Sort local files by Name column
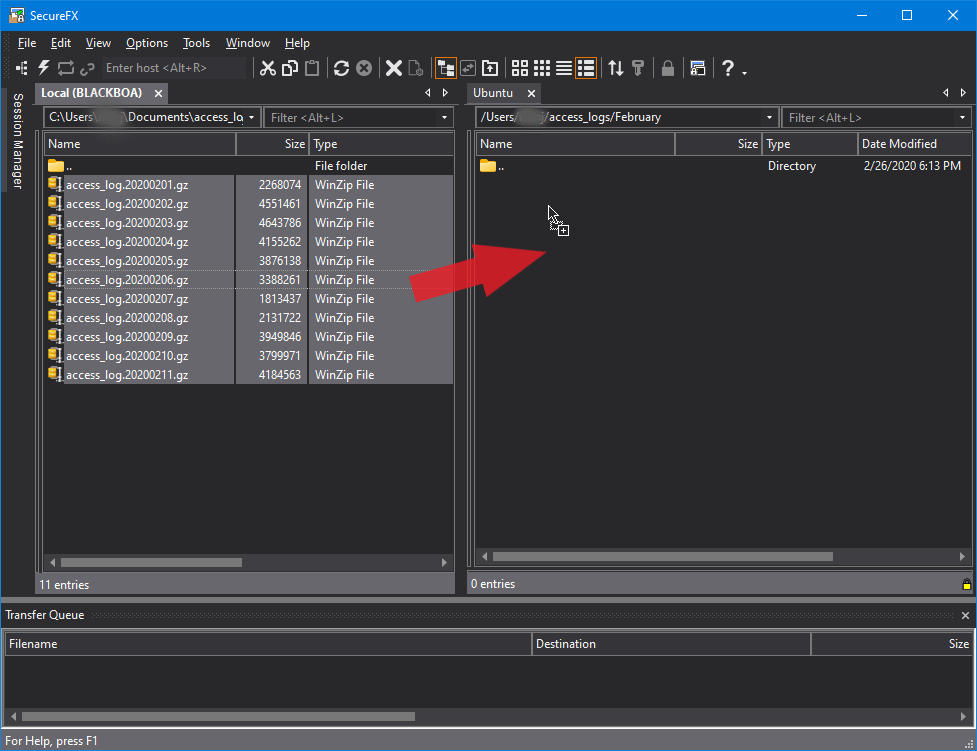This screenshot has height=751, width=977. (x=140, y=144)
